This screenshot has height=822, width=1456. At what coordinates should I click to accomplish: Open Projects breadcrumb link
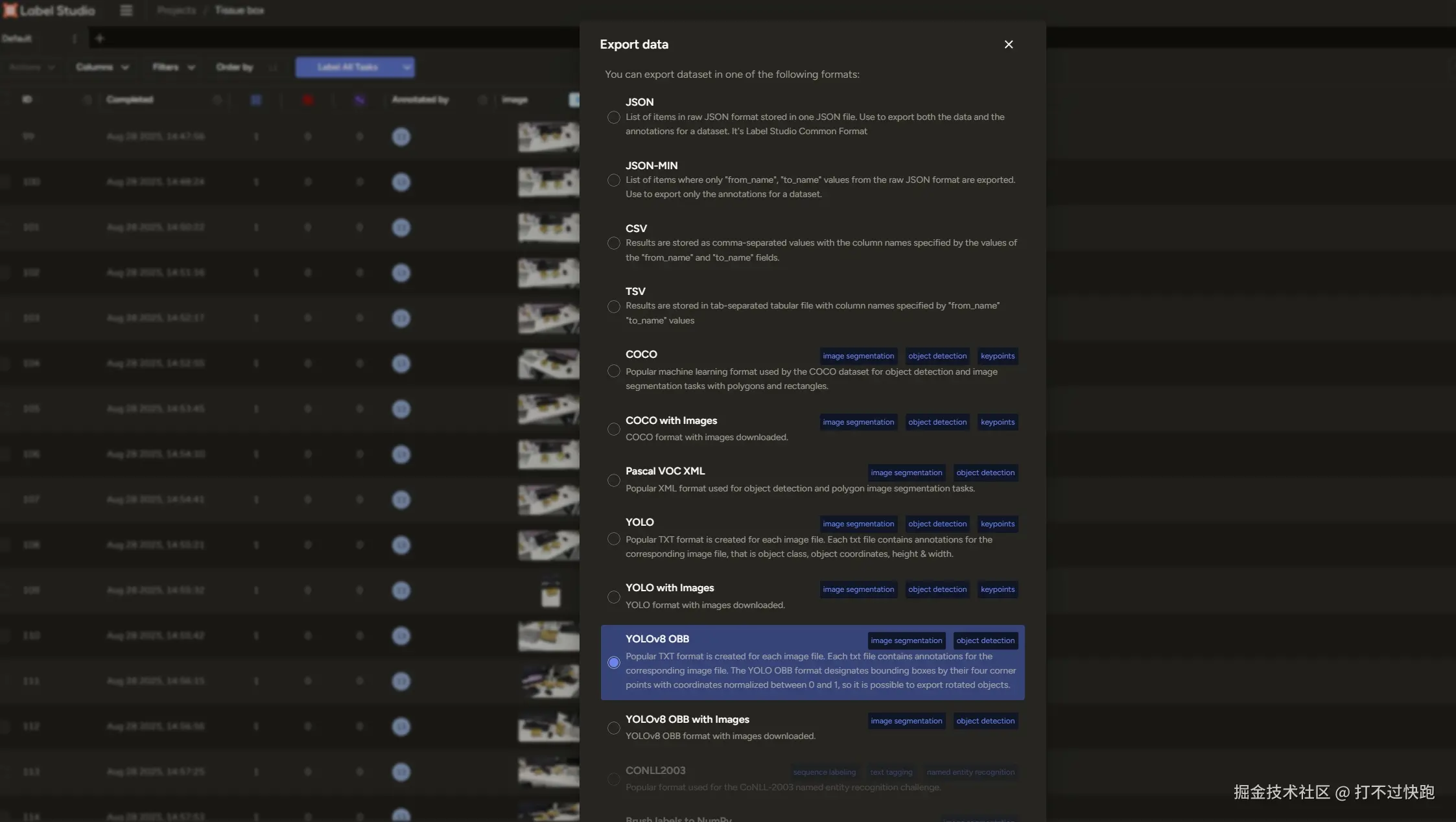pos(176,10)
